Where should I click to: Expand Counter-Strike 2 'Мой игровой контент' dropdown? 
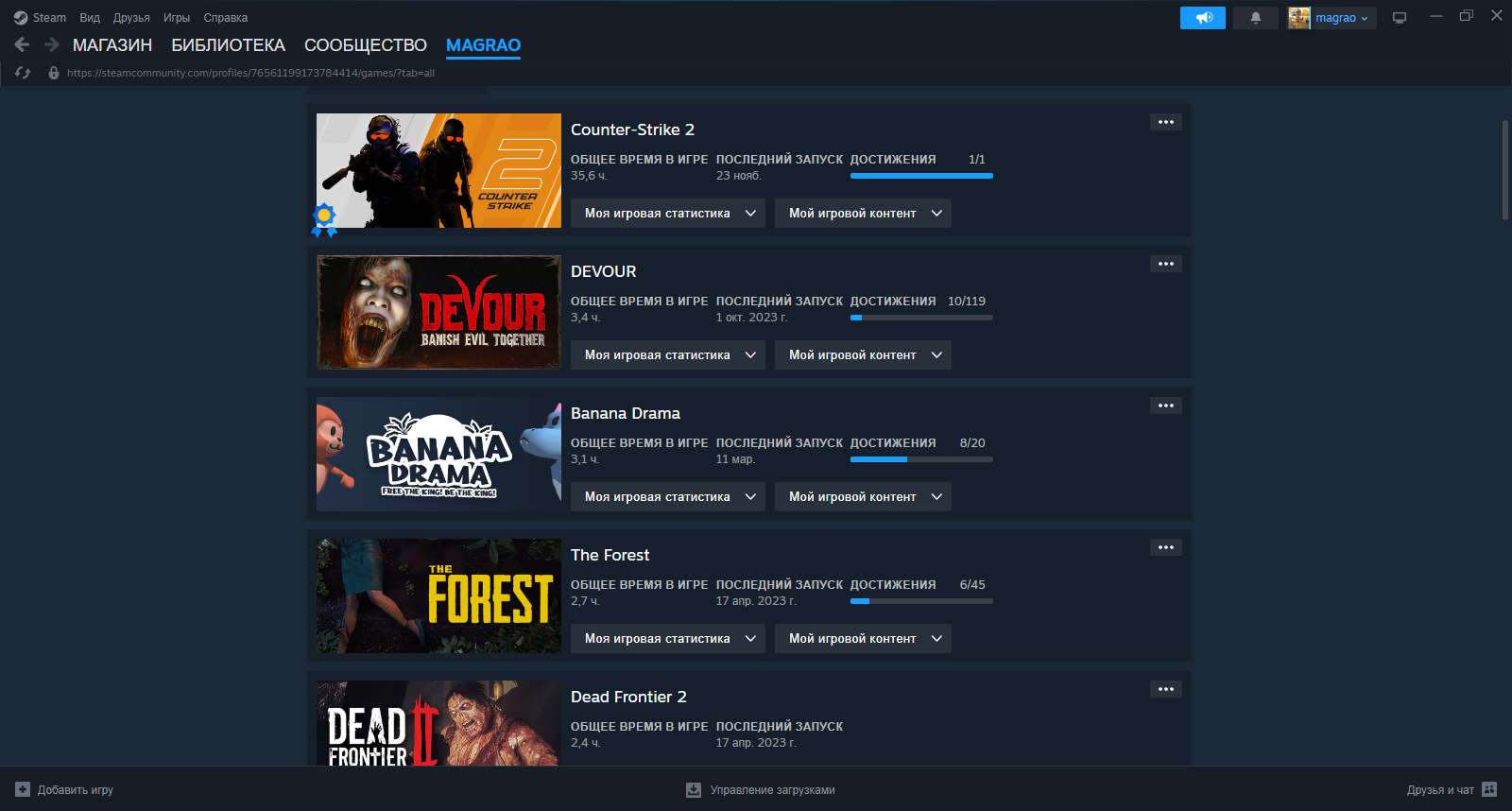pyautogui.click(x=863, y=213)
